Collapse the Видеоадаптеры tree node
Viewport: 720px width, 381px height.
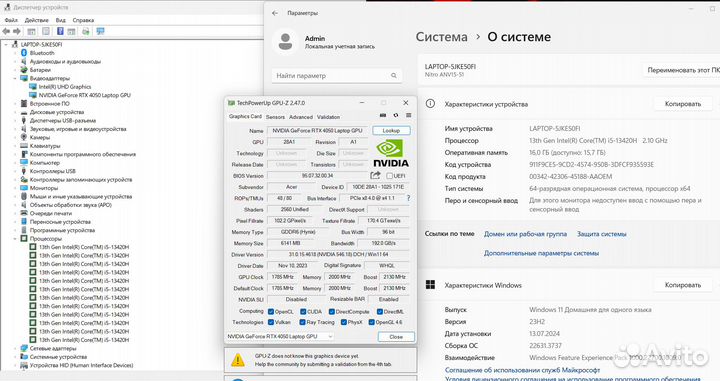15,78
